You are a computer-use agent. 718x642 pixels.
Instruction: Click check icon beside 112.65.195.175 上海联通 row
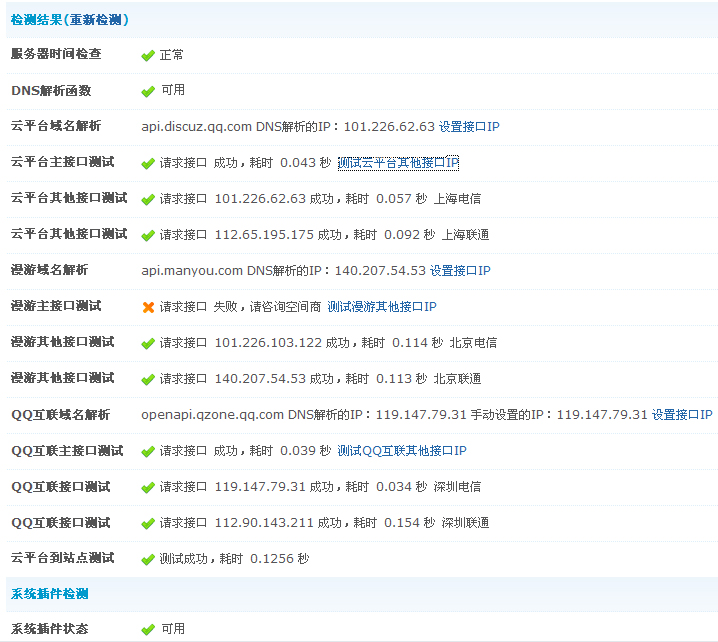click(x=148, y=235)
